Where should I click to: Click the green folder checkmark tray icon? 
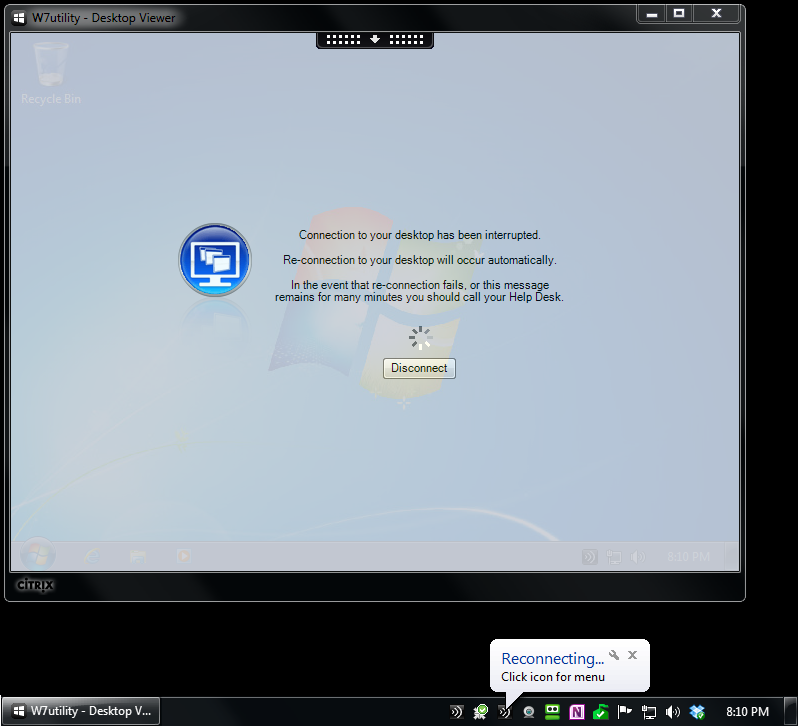[601, 712]
